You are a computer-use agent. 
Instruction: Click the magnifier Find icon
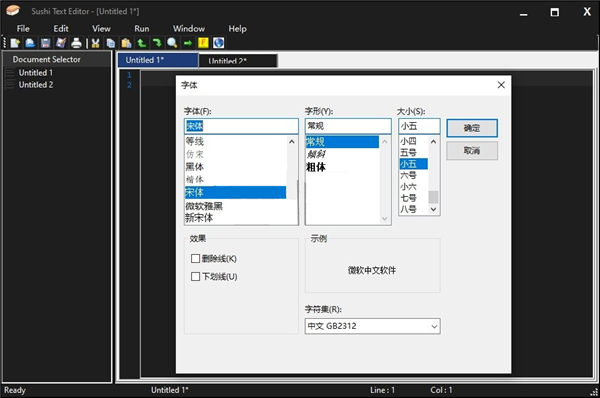click(172, 43)
